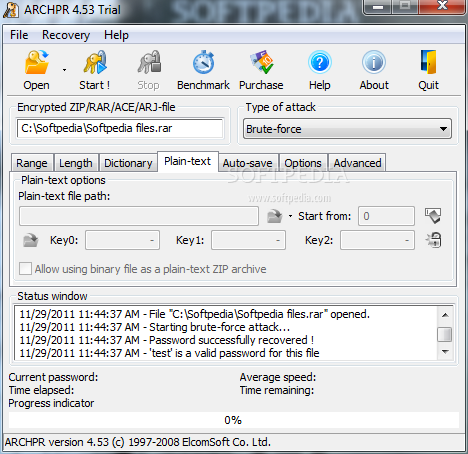Open the File menu
The image size is (468, 454).
(19, 35)
